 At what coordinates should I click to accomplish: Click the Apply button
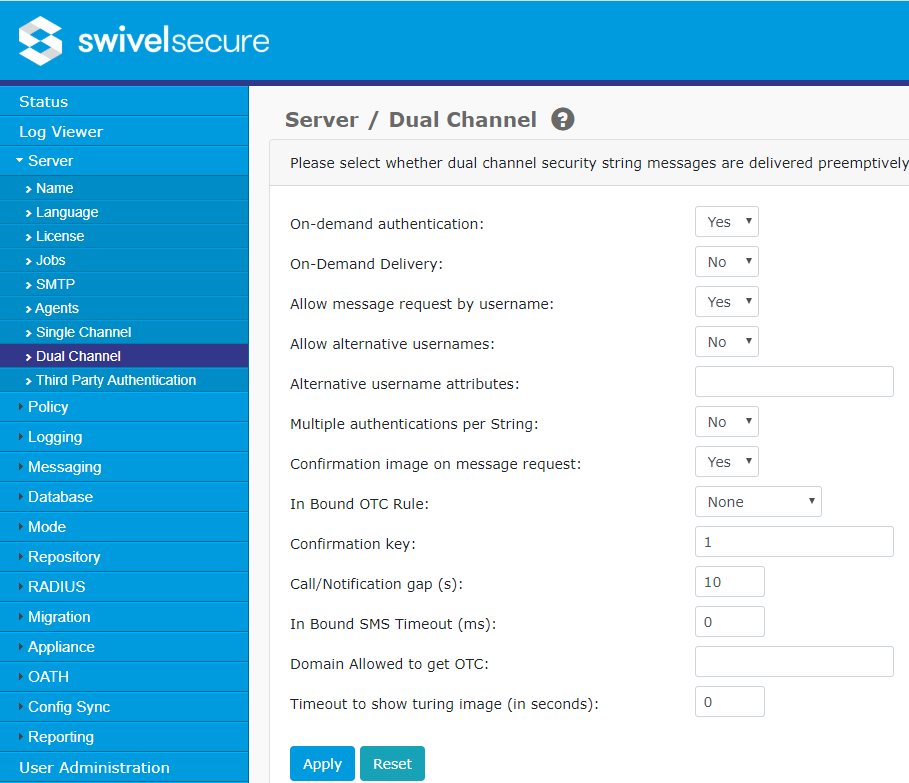[322, 764]
